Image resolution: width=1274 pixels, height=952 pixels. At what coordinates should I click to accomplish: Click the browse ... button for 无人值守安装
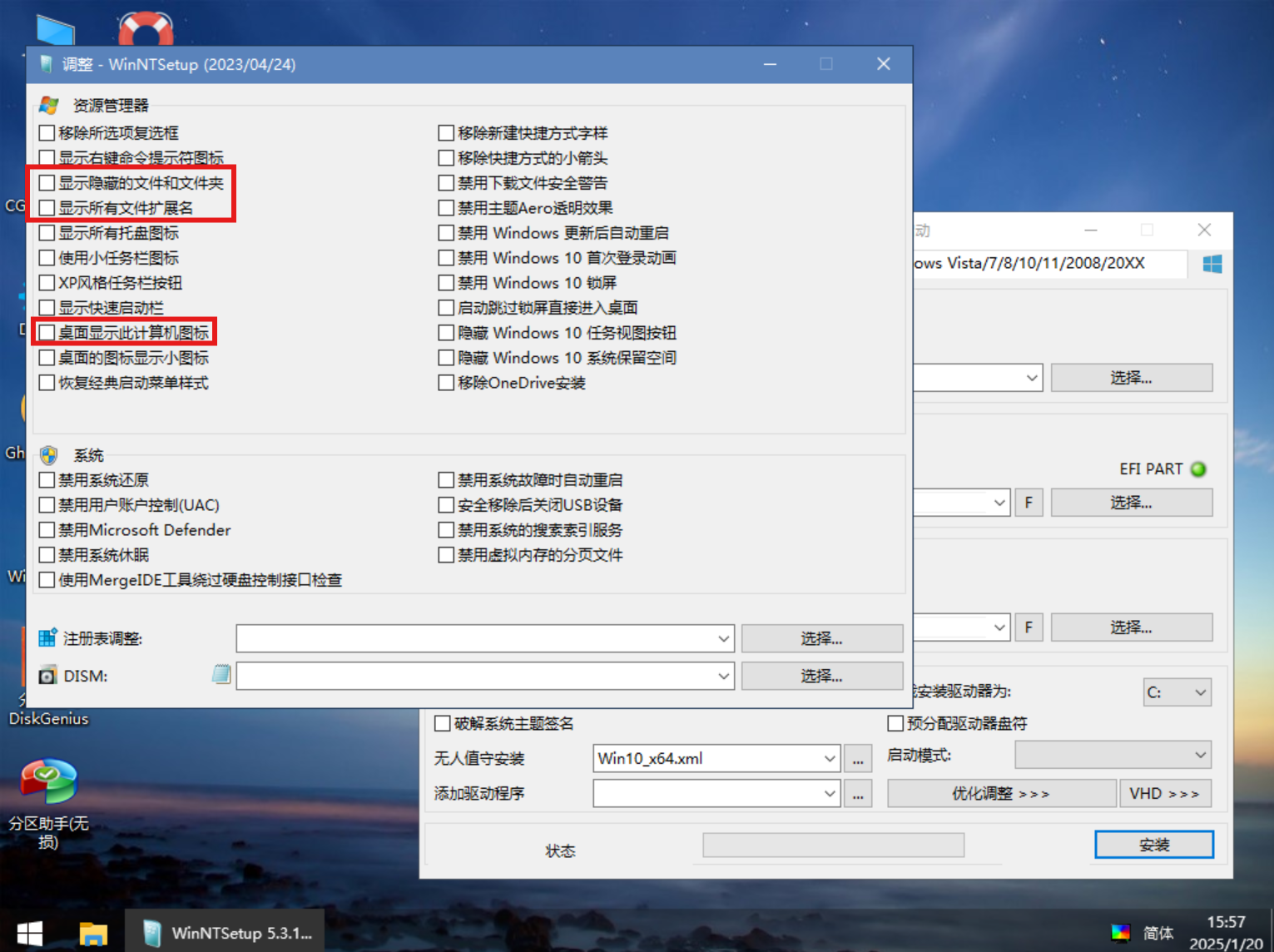858,758
